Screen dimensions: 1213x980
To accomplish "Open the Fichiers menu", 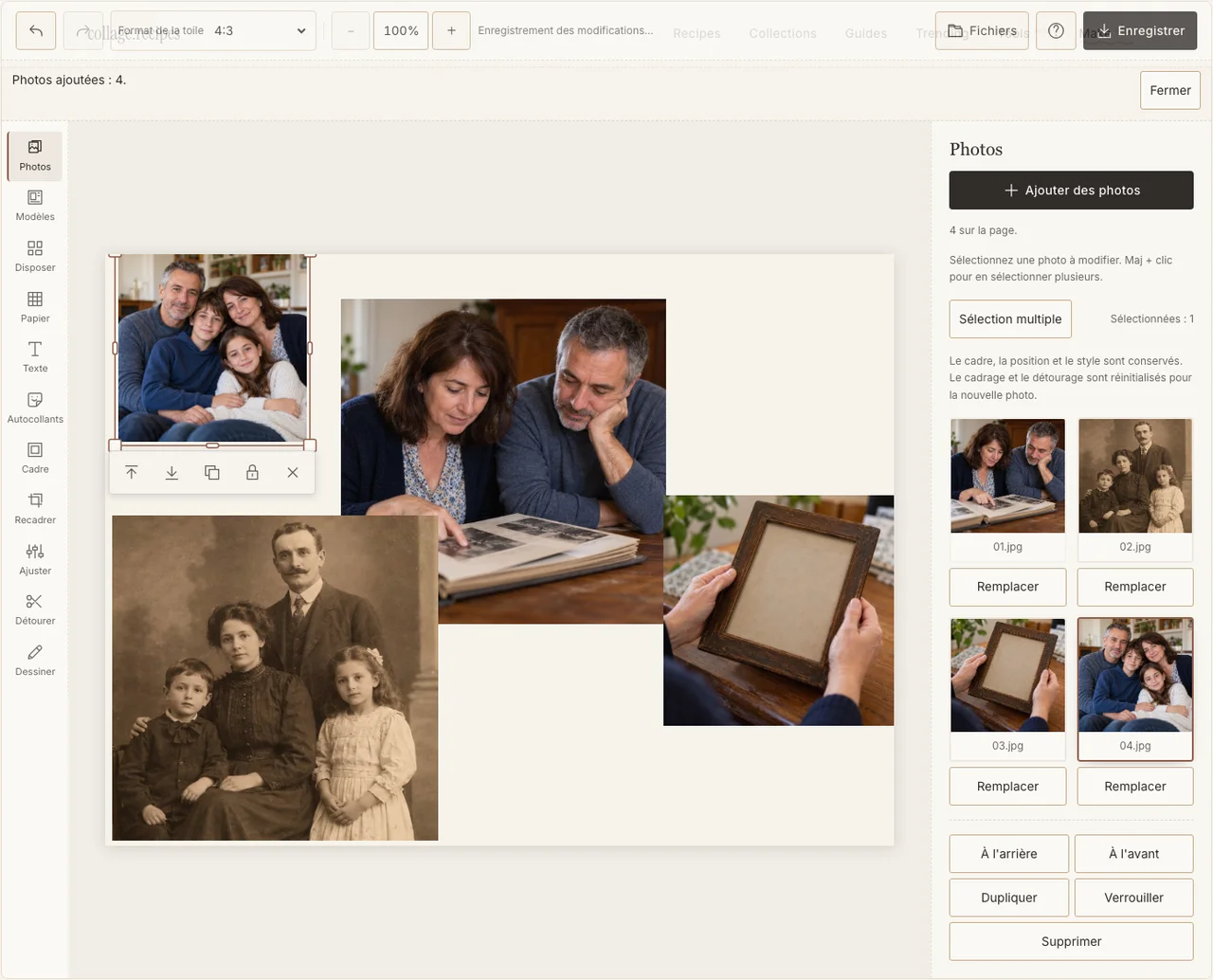I will tap(982, 30).
